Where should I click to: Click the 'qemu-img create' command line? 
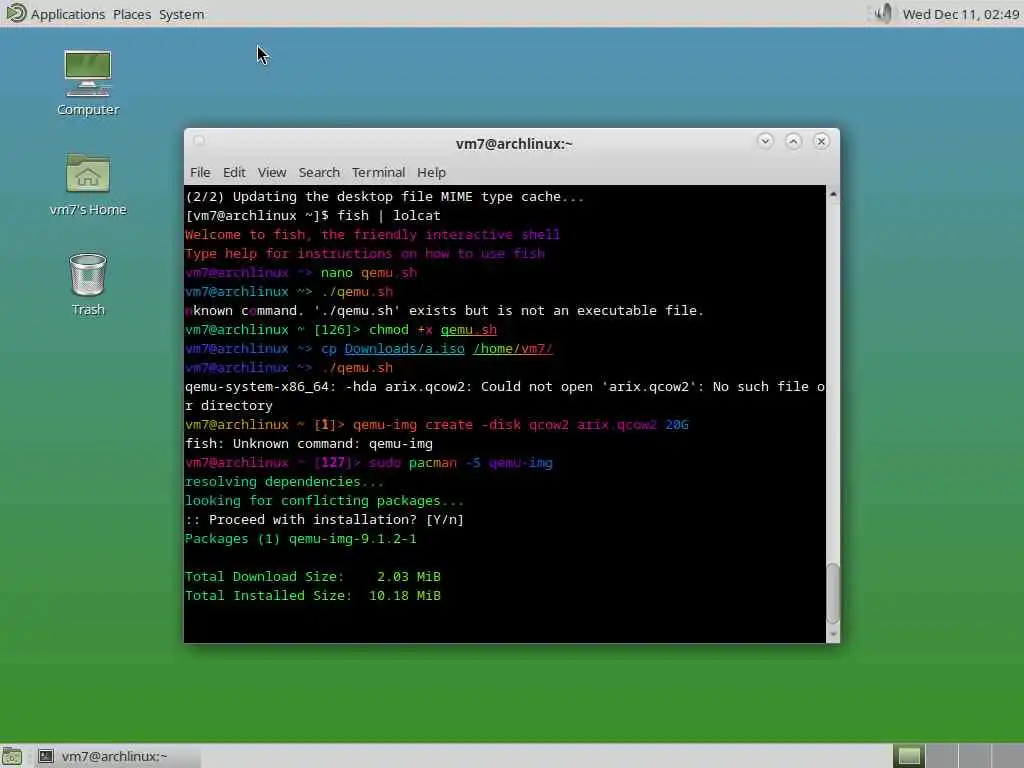[x=520, y=425]
